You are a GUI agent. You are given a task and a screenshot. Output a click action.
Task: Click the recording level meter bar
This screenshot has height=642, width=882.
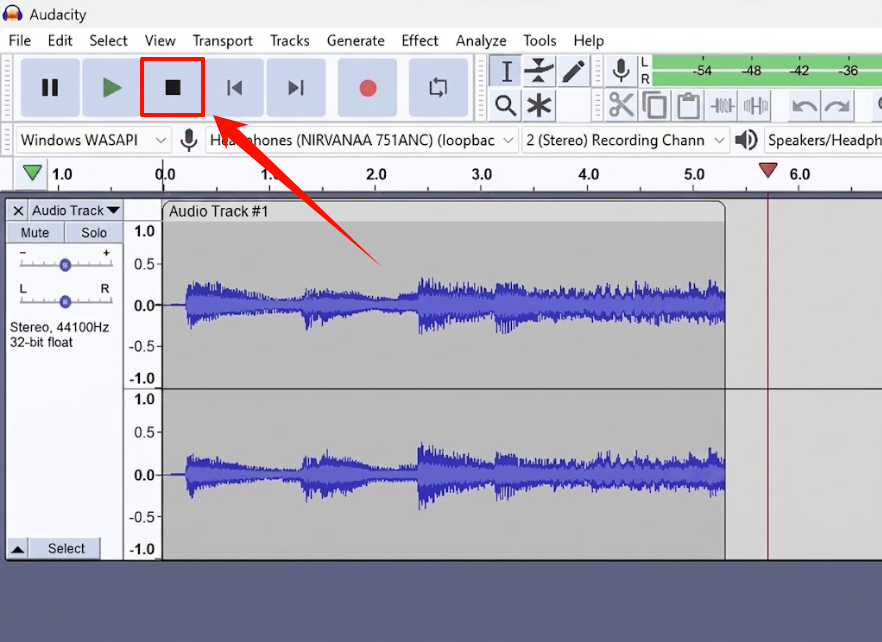(x=767, y=71)
